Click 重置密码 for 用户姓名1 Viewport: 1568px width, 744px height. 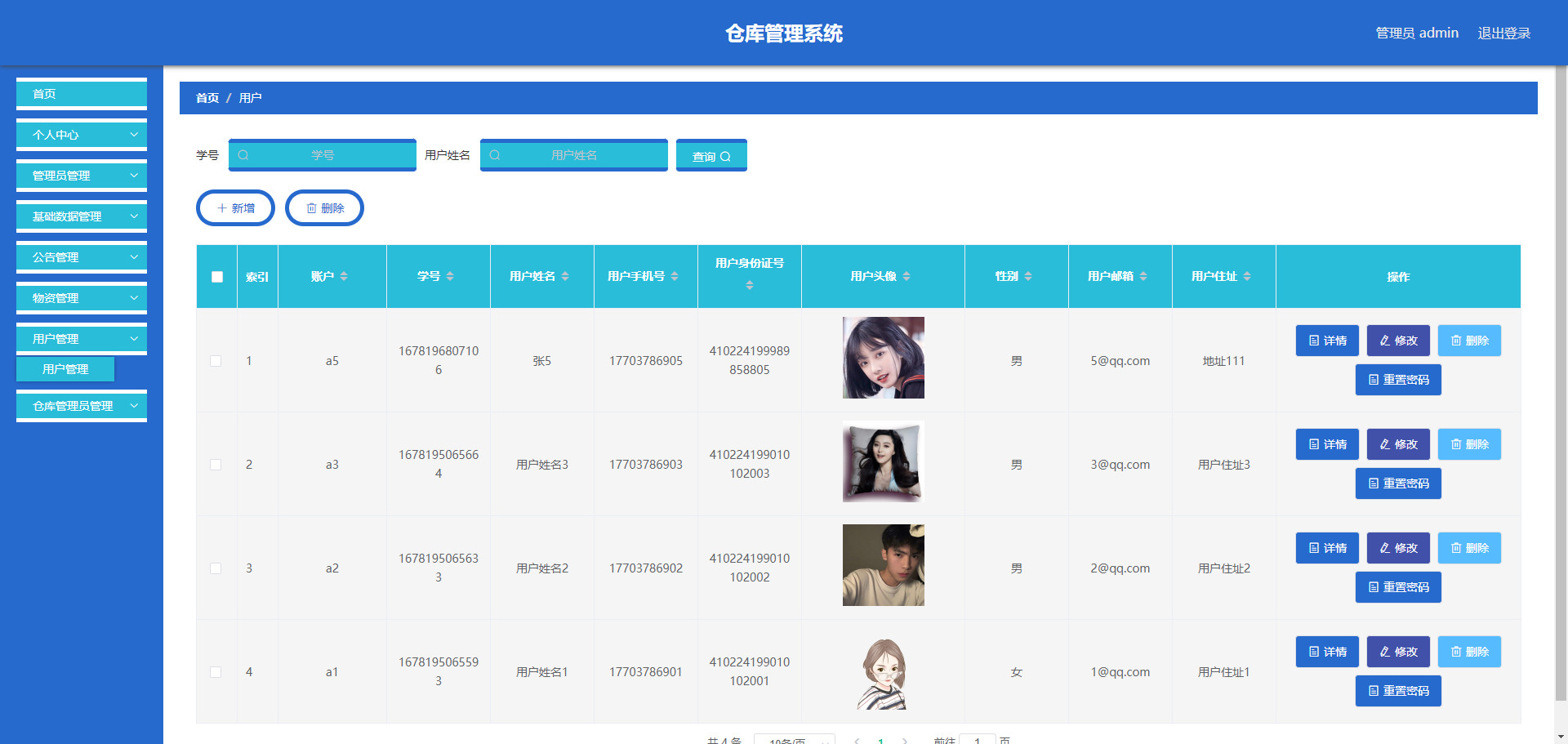click(1398, 691)
